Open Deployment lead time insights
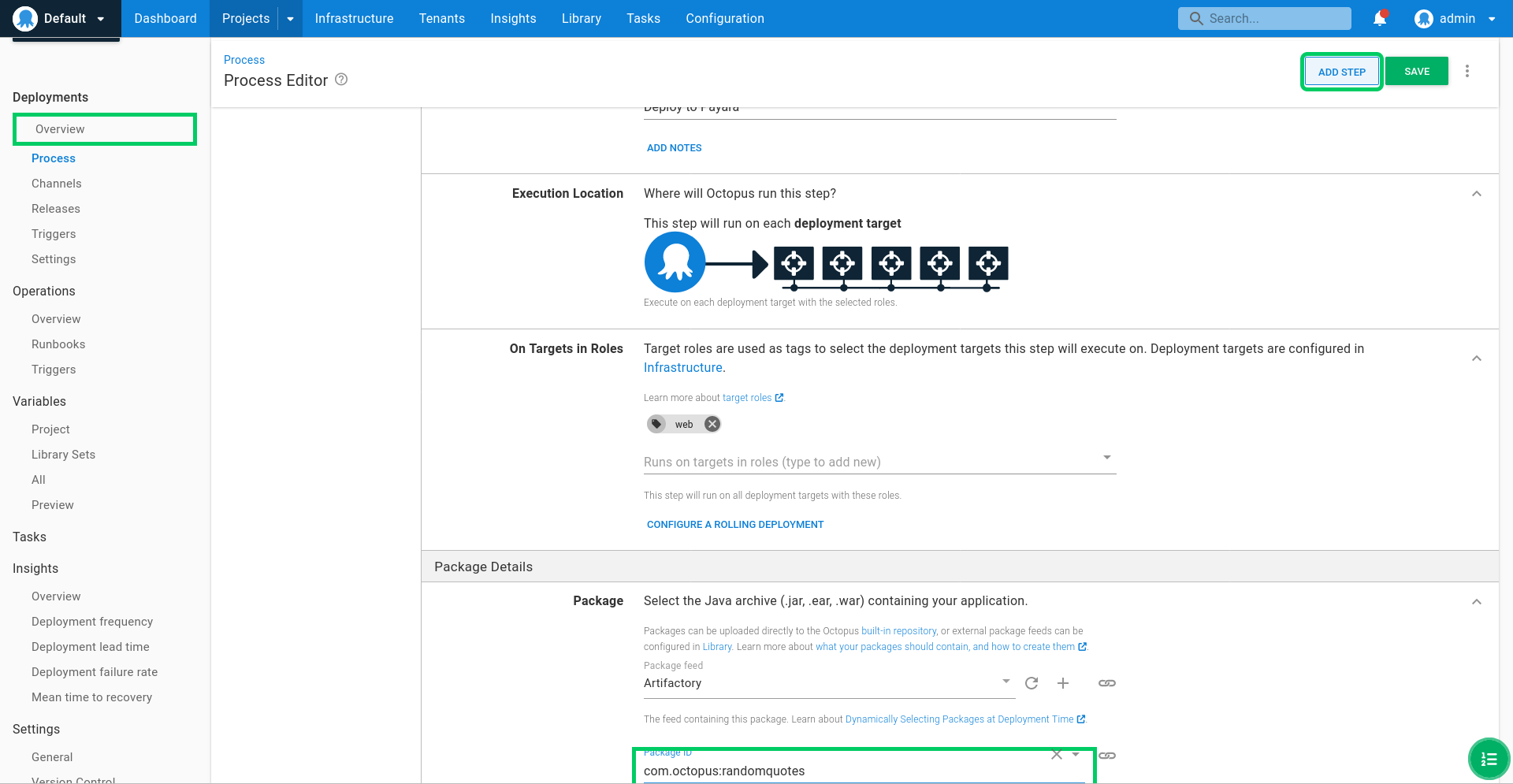The height and width of the screenshot is (784, 1513). [x=91, y=647]
